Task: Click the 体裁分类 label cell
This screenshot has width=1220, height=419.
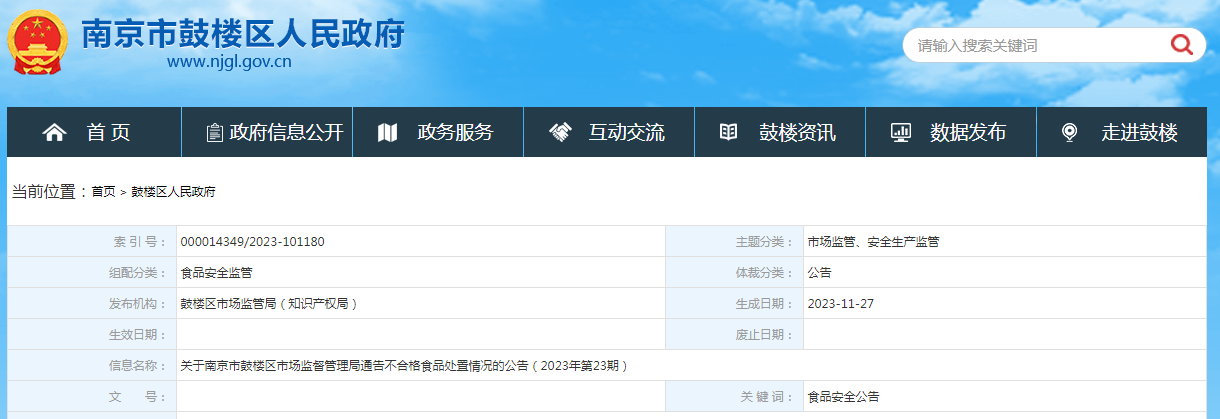Action: click(734, 273)
